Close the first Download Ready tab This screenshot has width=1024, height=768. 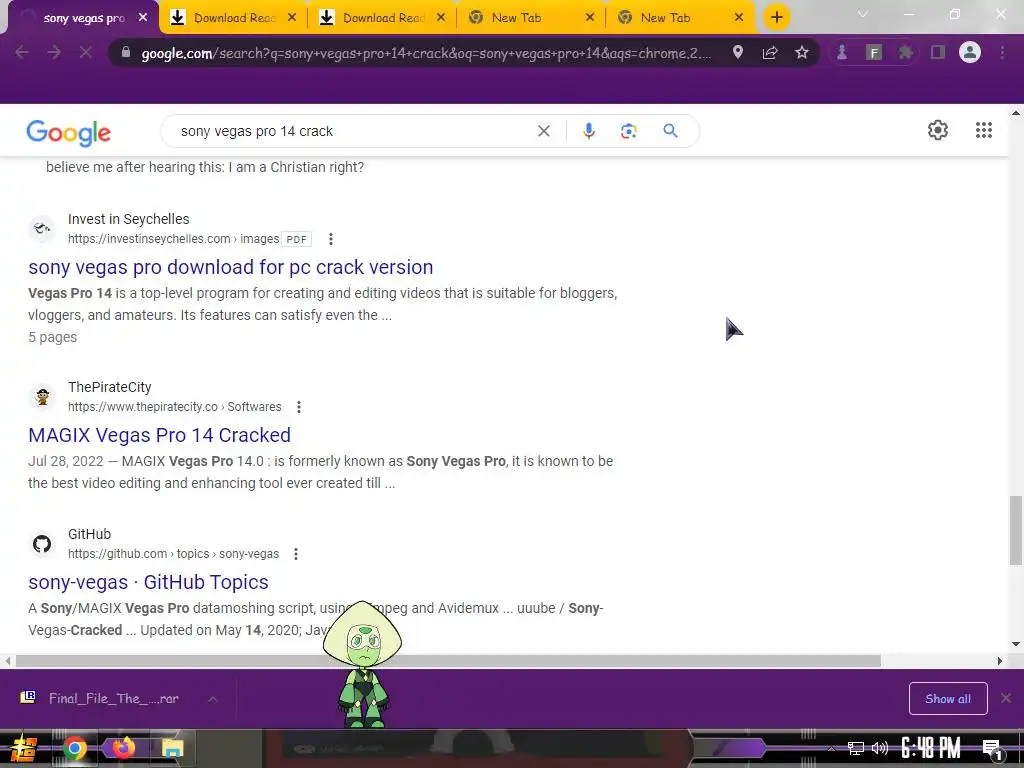tap(292, 18)
